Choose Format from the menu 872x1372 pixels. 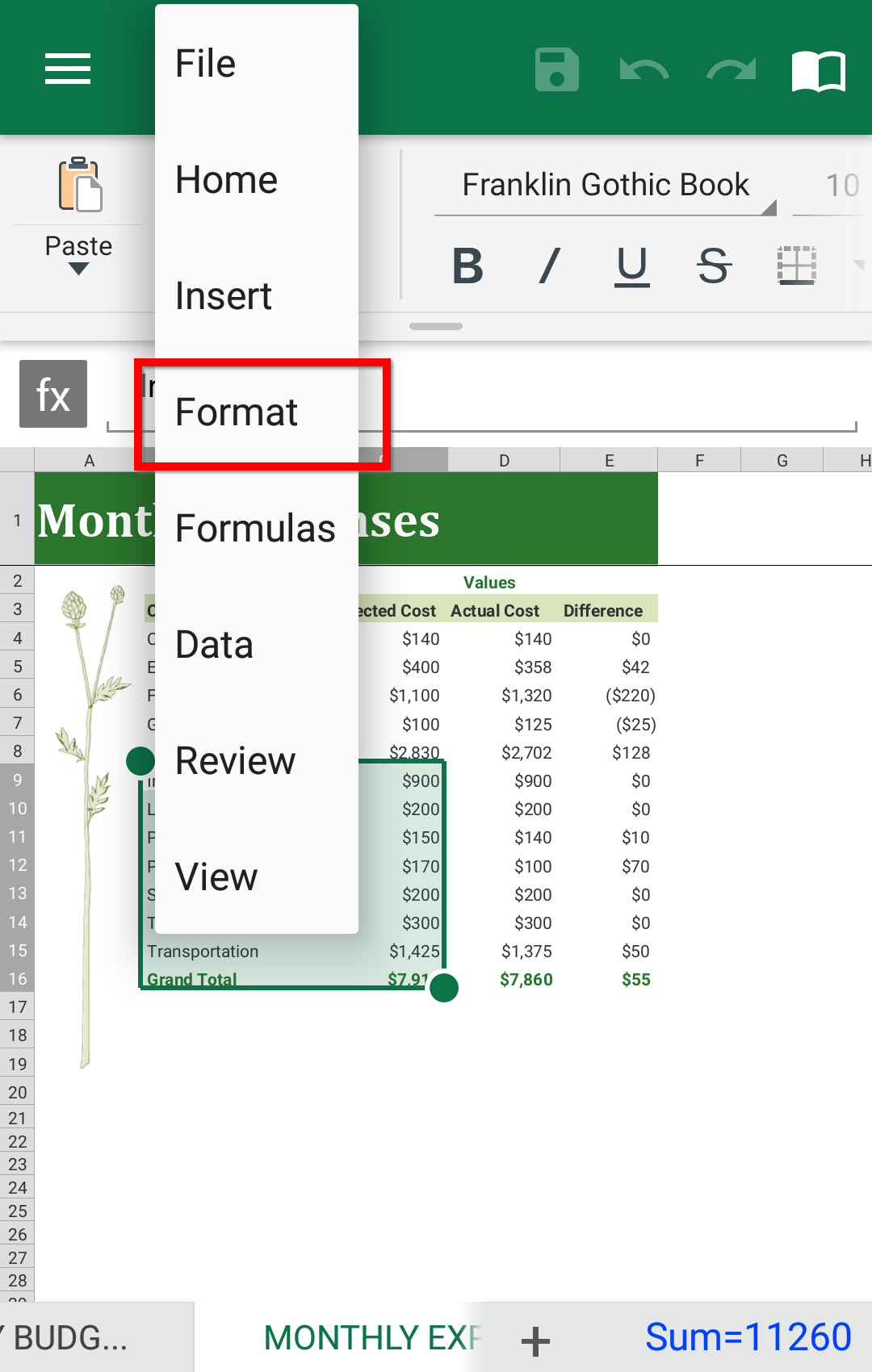tap(257, 412)
